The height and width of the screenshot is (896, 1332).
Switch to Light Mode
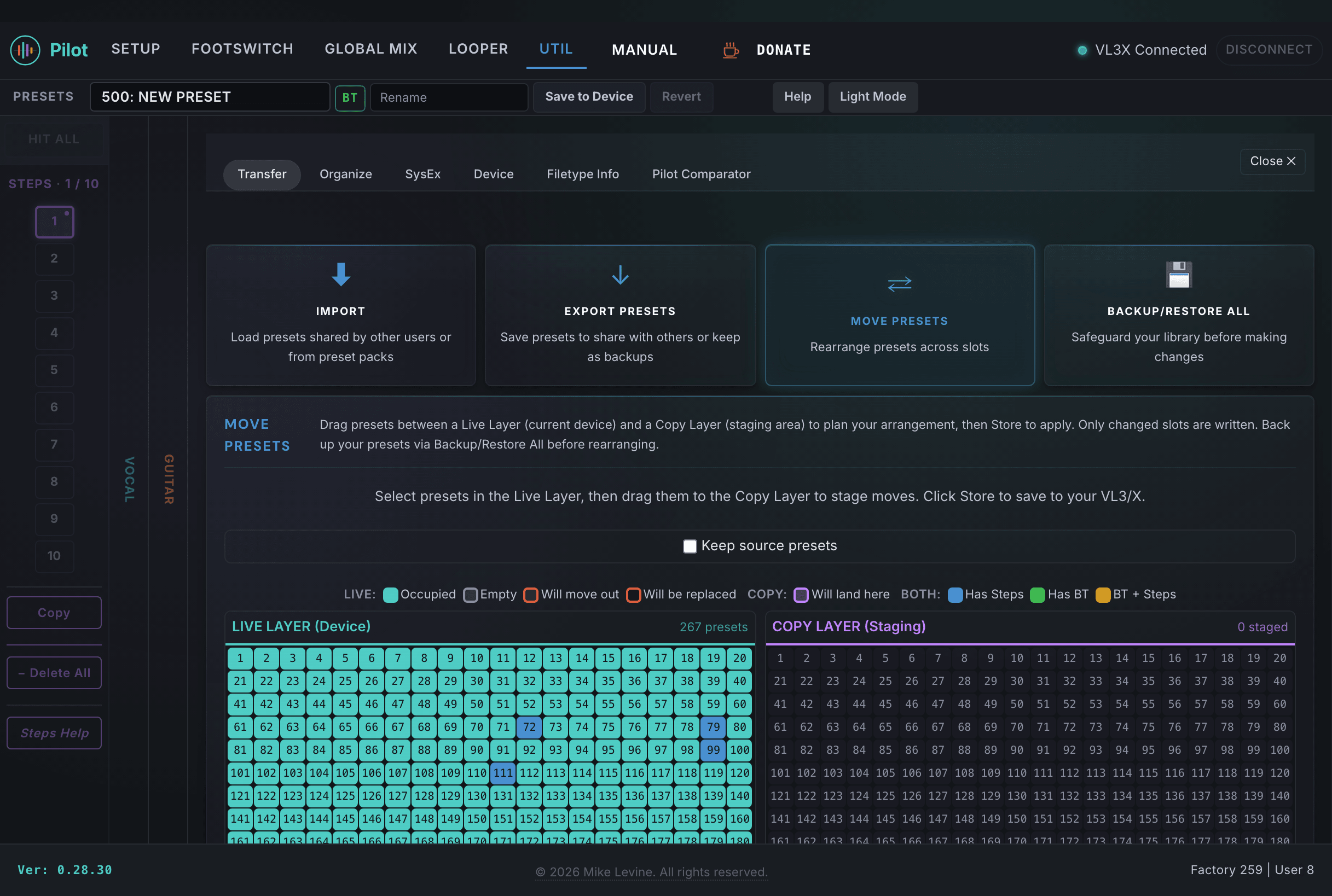872,97
